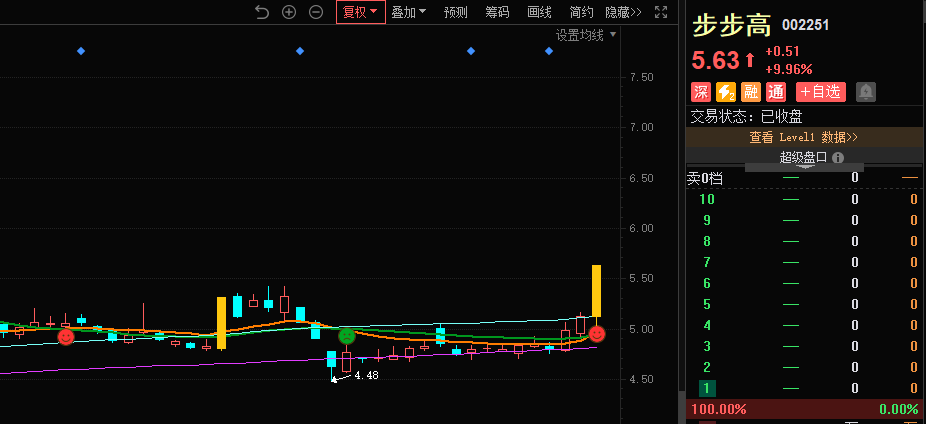
Task: Zoom in the chart with plus icon
Action: (289, 12)
